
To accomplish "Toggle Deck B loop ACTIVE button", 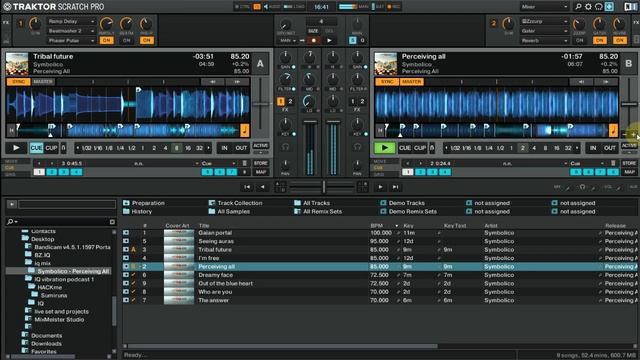I will [629, 146].
